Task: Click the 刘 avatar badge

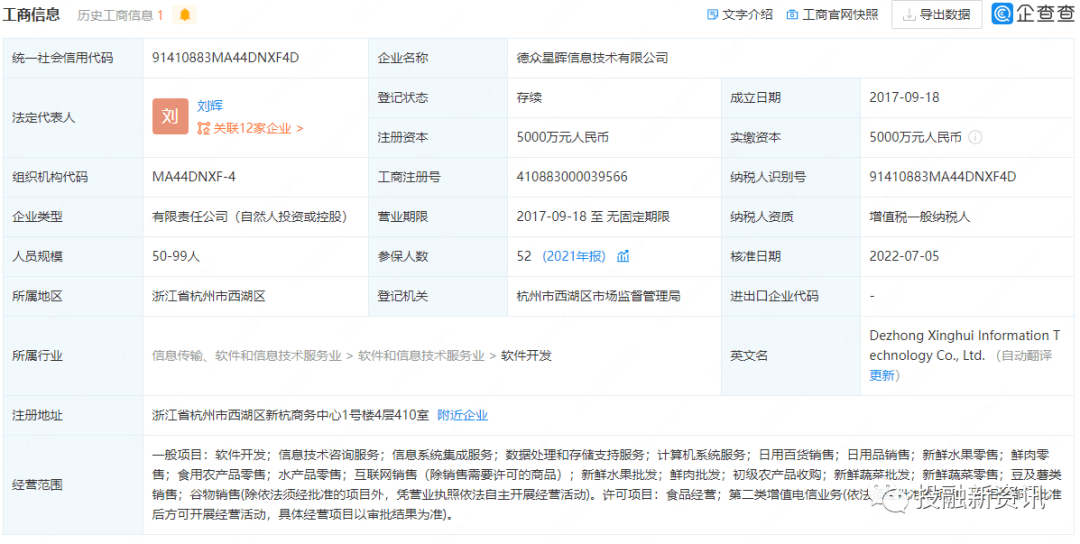Action: pos(170,116)
